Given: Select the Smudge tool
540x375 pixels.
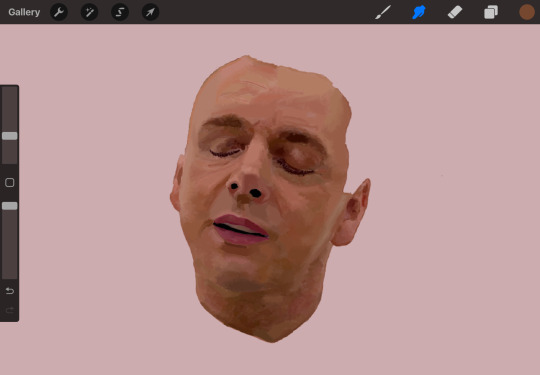Looking at the screenshot, I should coord(419,12).
